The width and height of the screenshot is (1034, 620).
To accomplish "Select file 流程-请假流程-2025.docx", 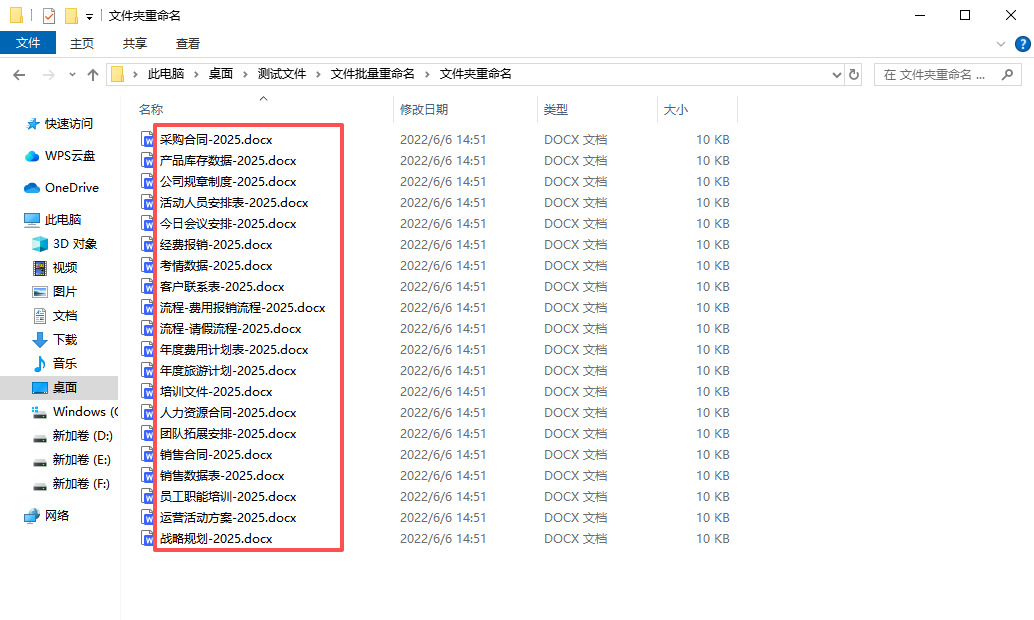I will (230, 328).
